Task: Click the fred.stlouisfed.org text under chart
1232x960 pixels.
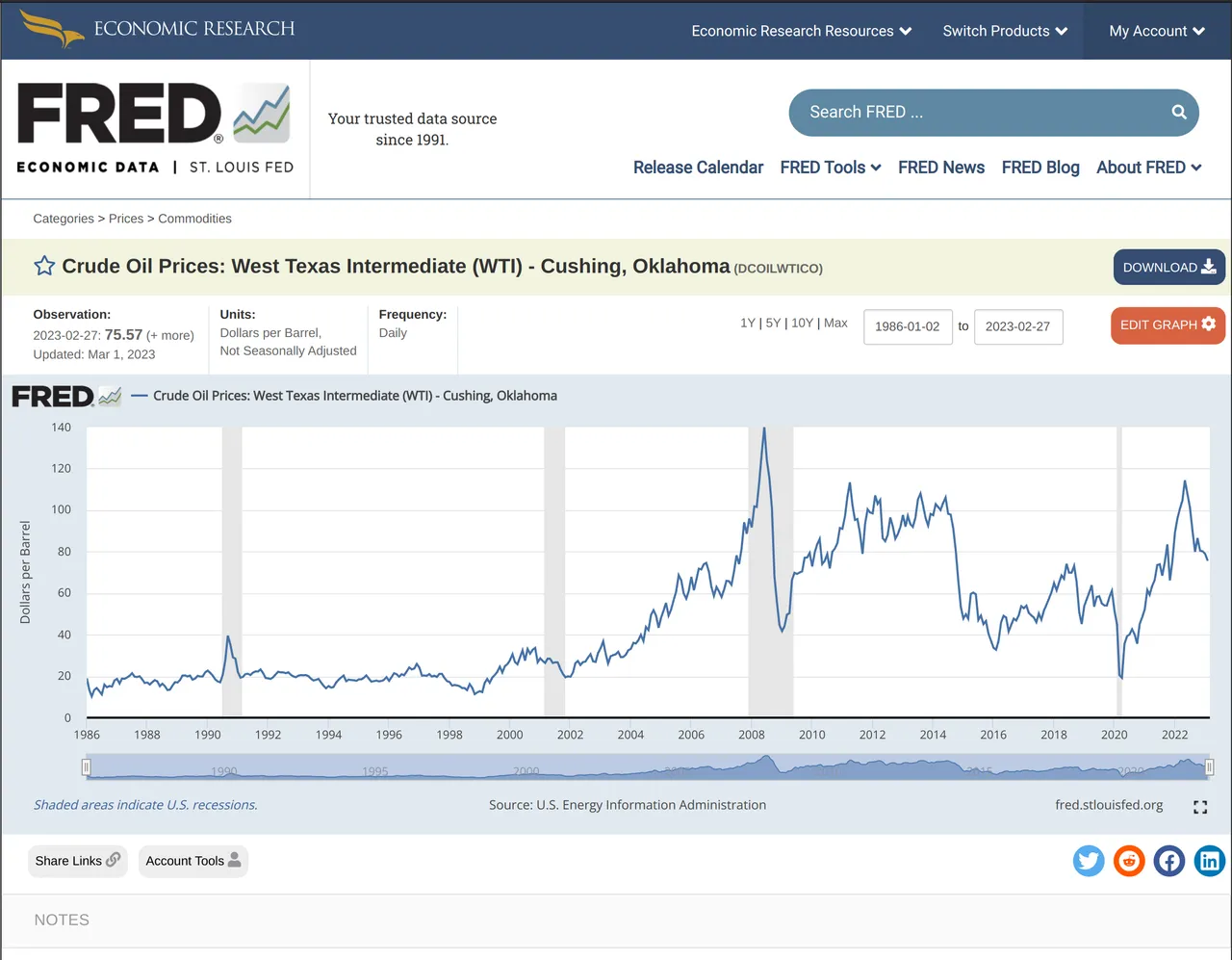Action: (x=1109, y=805)
